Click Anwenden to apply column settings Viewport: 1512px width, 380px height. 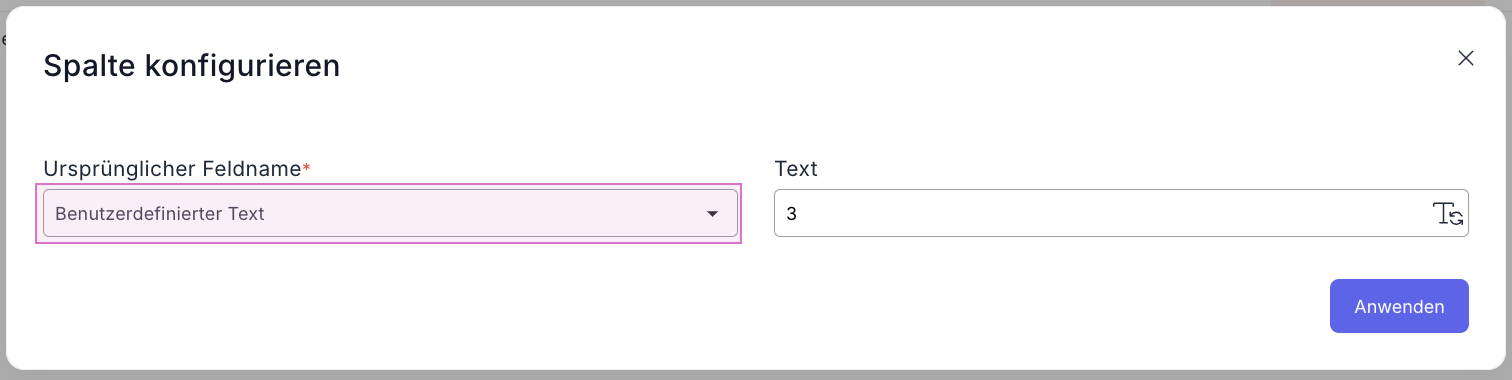point(1399,306)
